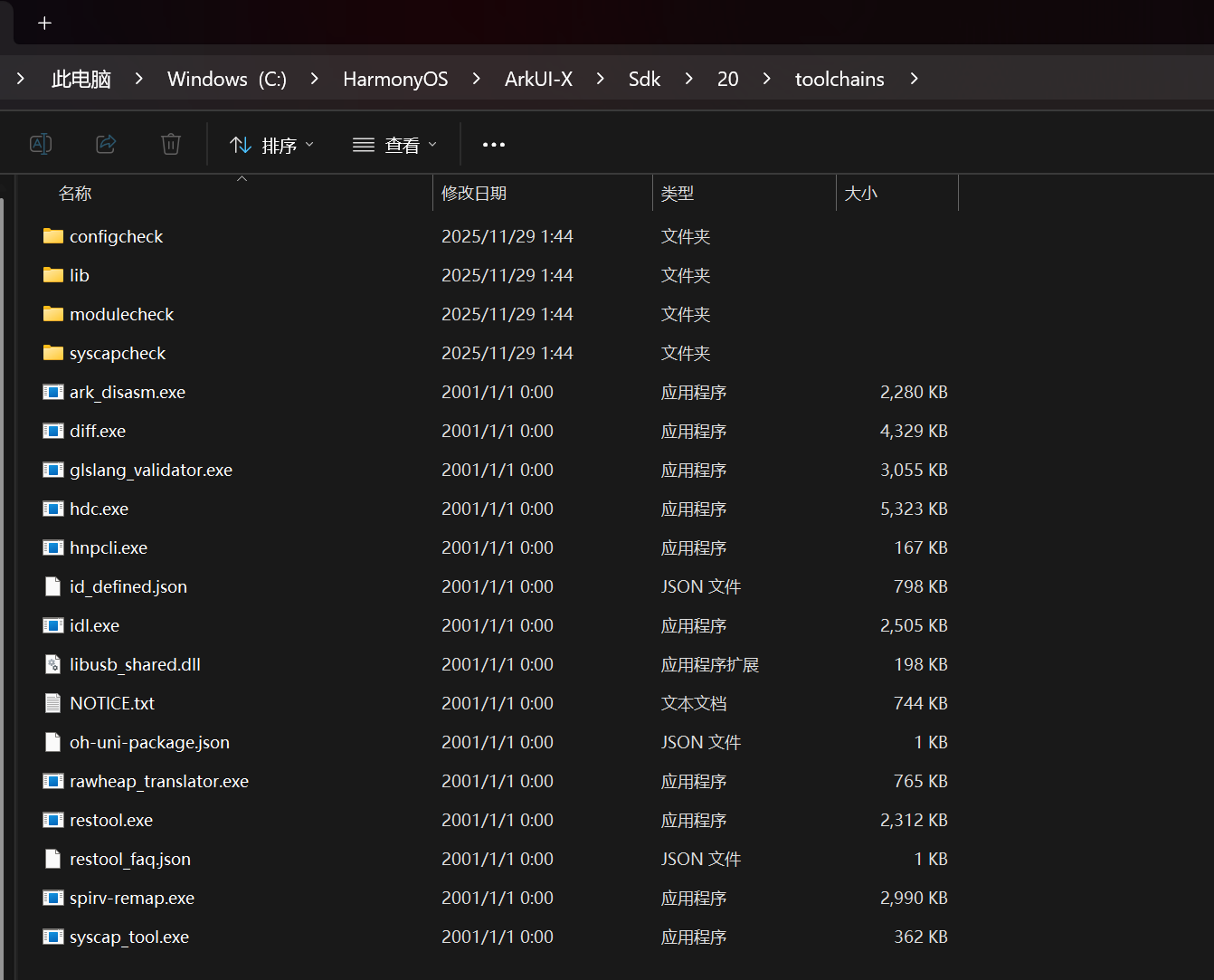Click 应用程序扩展 type for libusb_shared.dll
The width and height of the screenshot is (1214, 980).
[710, 664]
